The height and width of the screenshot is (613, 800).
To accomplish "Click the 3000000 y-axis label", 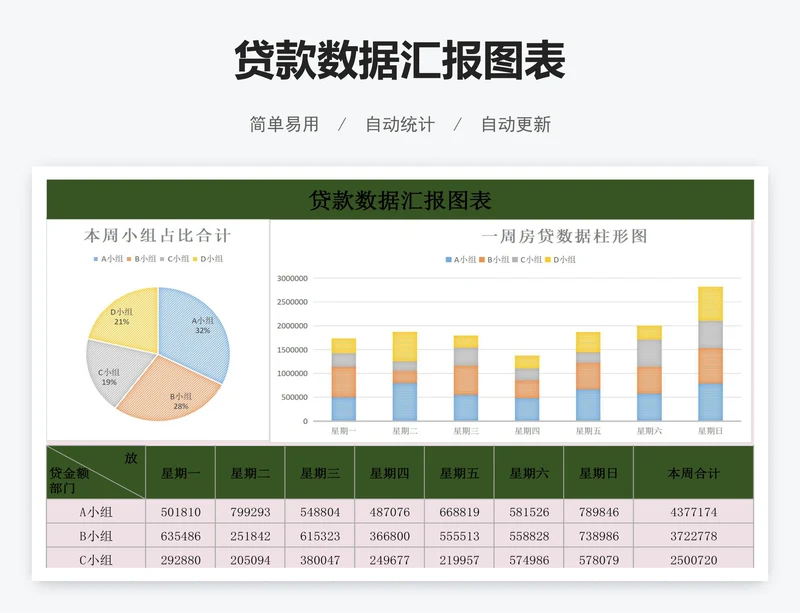I will (292, 278).
